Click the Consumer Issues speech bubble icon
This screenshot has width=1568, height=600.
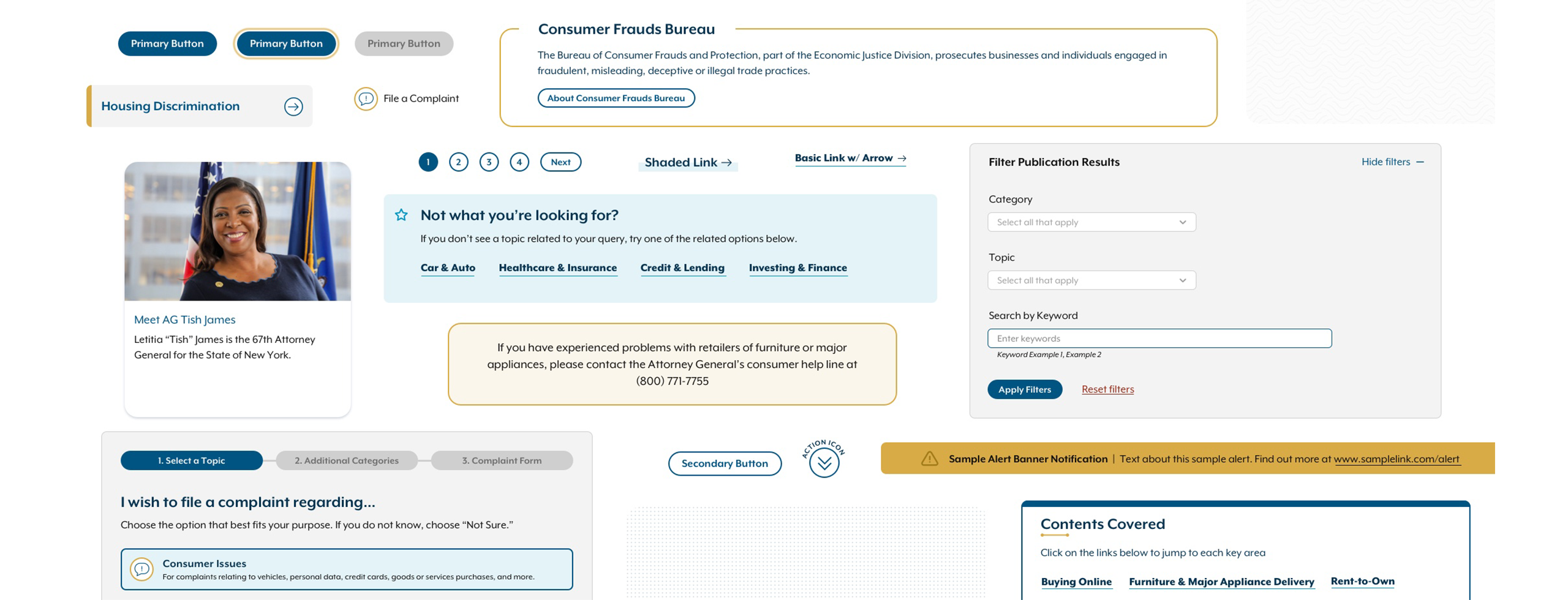[142, 568]
